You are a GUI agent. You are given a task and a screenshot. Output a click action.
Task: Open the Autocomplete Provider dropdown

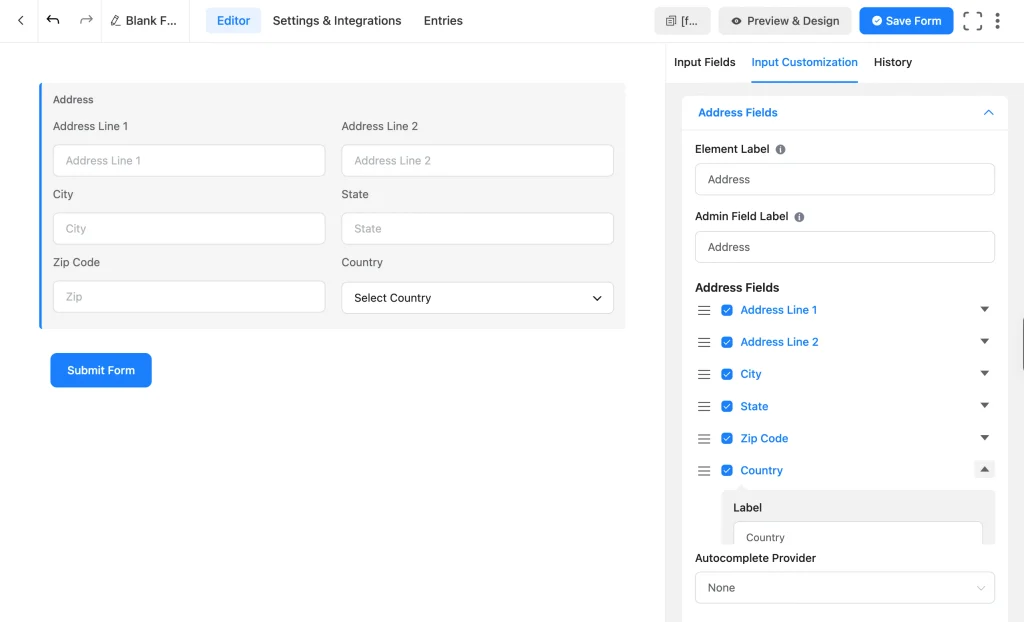[844, 587]
